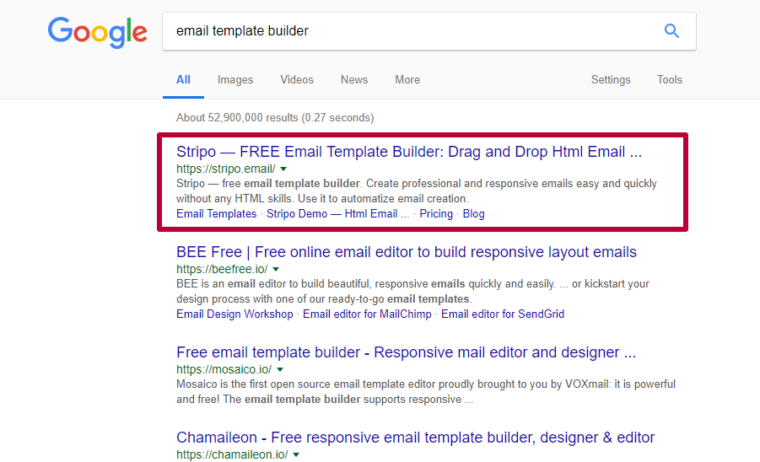Open the Chamaileon responsive email template builder result
The width and height of the screenshot is (760, 462).
[x=415, y=438]
